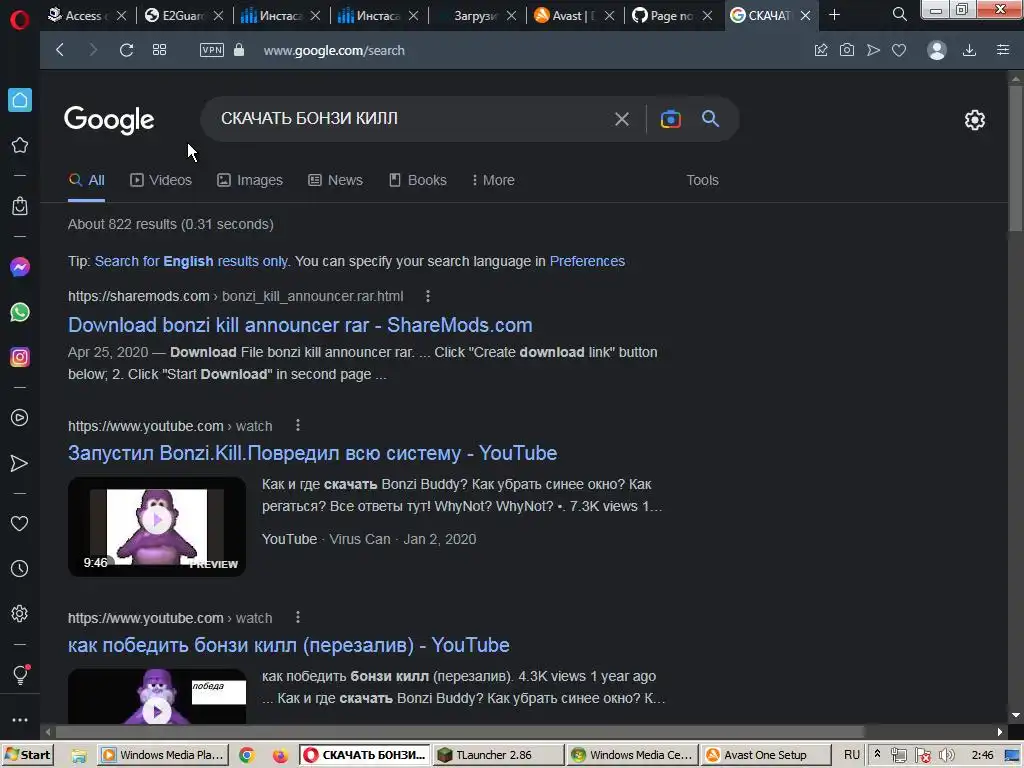Click the volume icon in system tray
The height and width of the screenshot is (768, 1024).
pos(946,755)
